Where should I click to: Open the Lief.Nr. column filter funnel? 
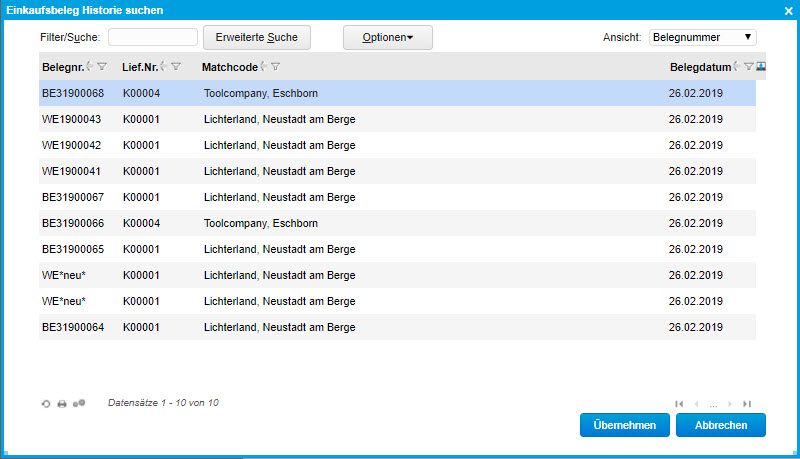point(176,67)
